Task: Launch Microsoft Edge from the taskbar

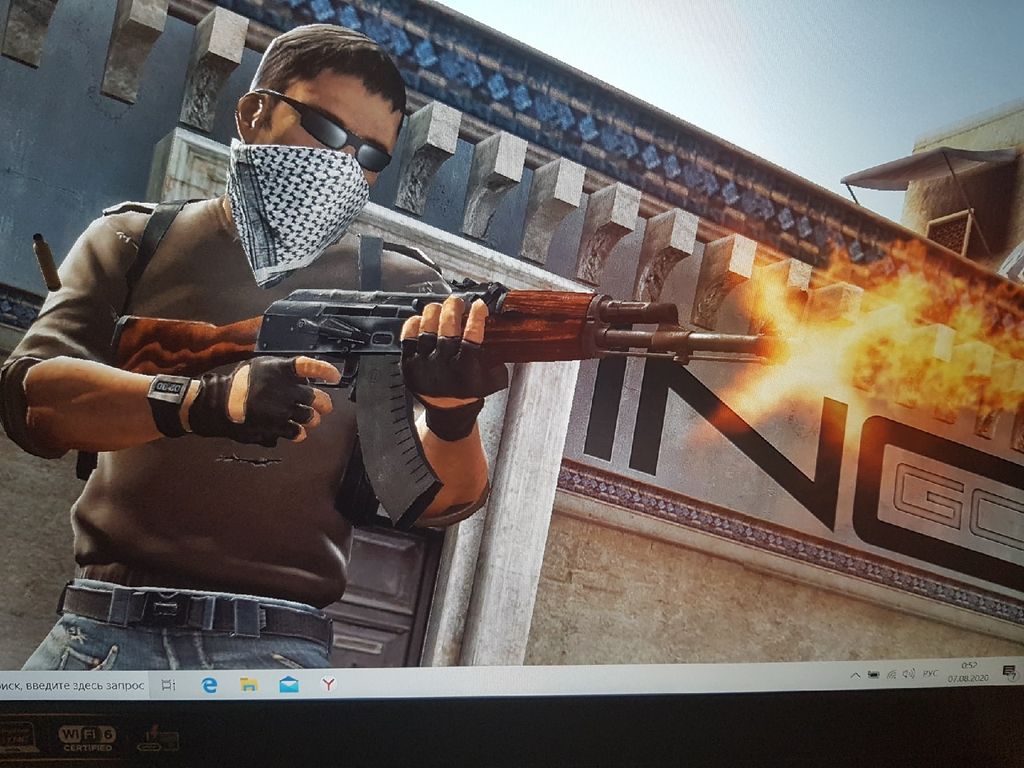Action: (209, 684)
